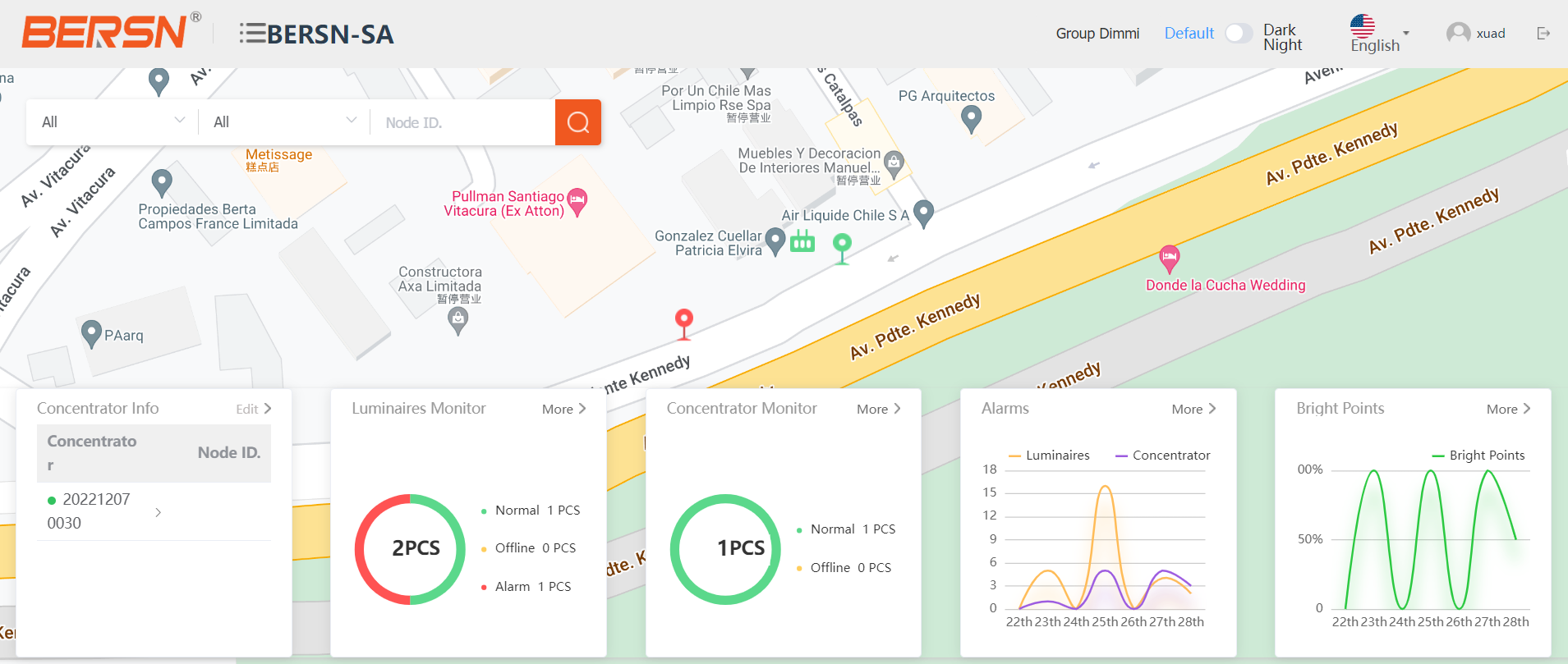Click the Pullman Santiago hotel pin
The height and width of the screenshot is (664, 1568).
577,200
